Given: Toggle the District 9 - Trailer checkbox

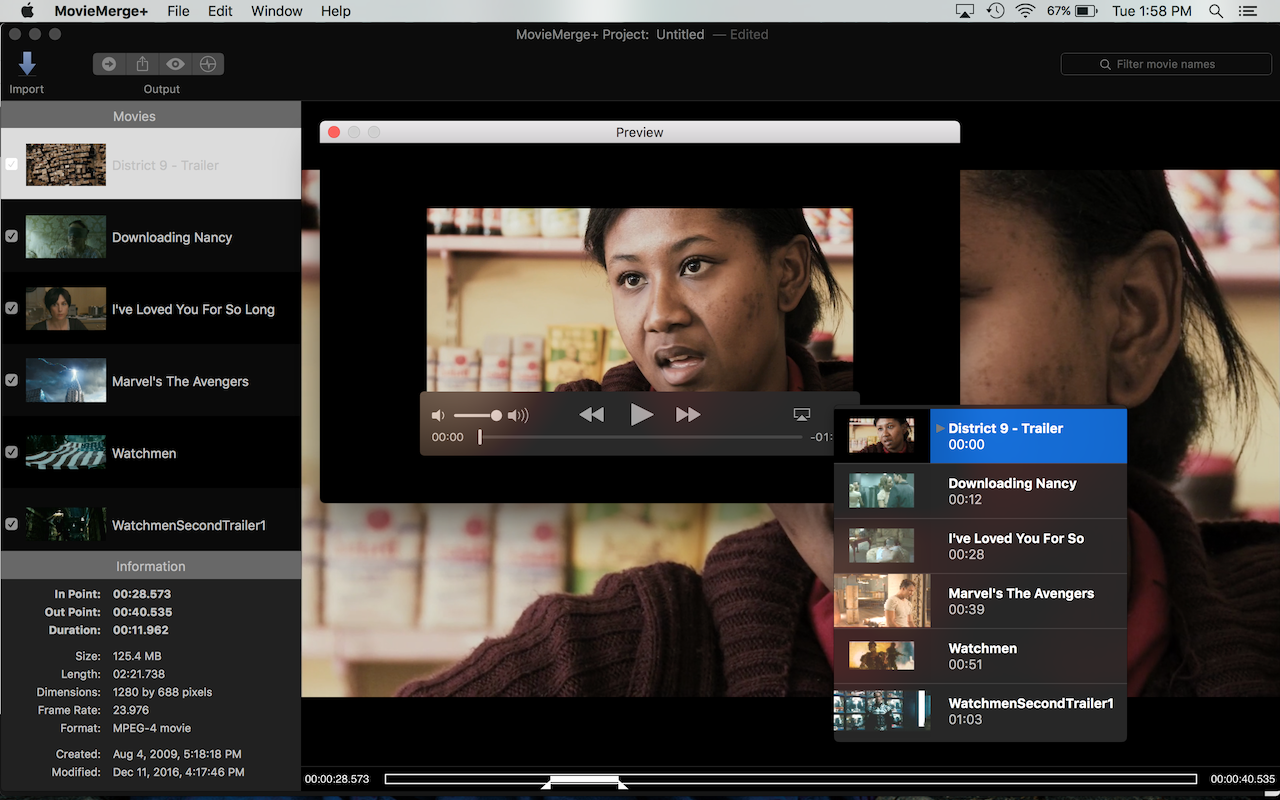Looking at the screenshot, I should pos(12,165).
